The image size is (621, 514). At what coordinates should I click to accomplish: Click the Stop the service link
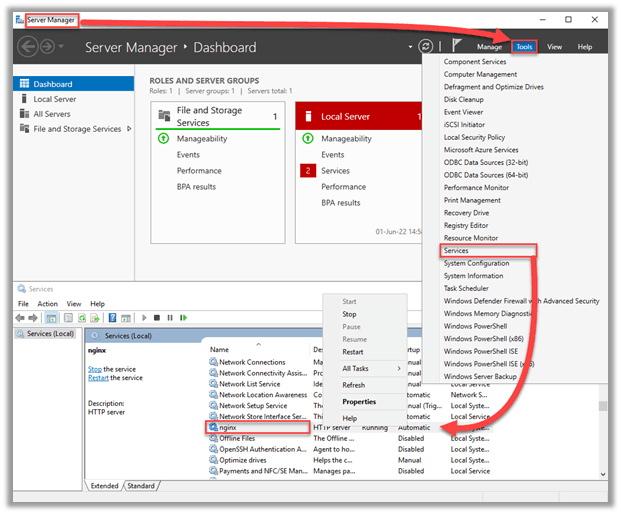pyautogui.click(x=94, y=369)
